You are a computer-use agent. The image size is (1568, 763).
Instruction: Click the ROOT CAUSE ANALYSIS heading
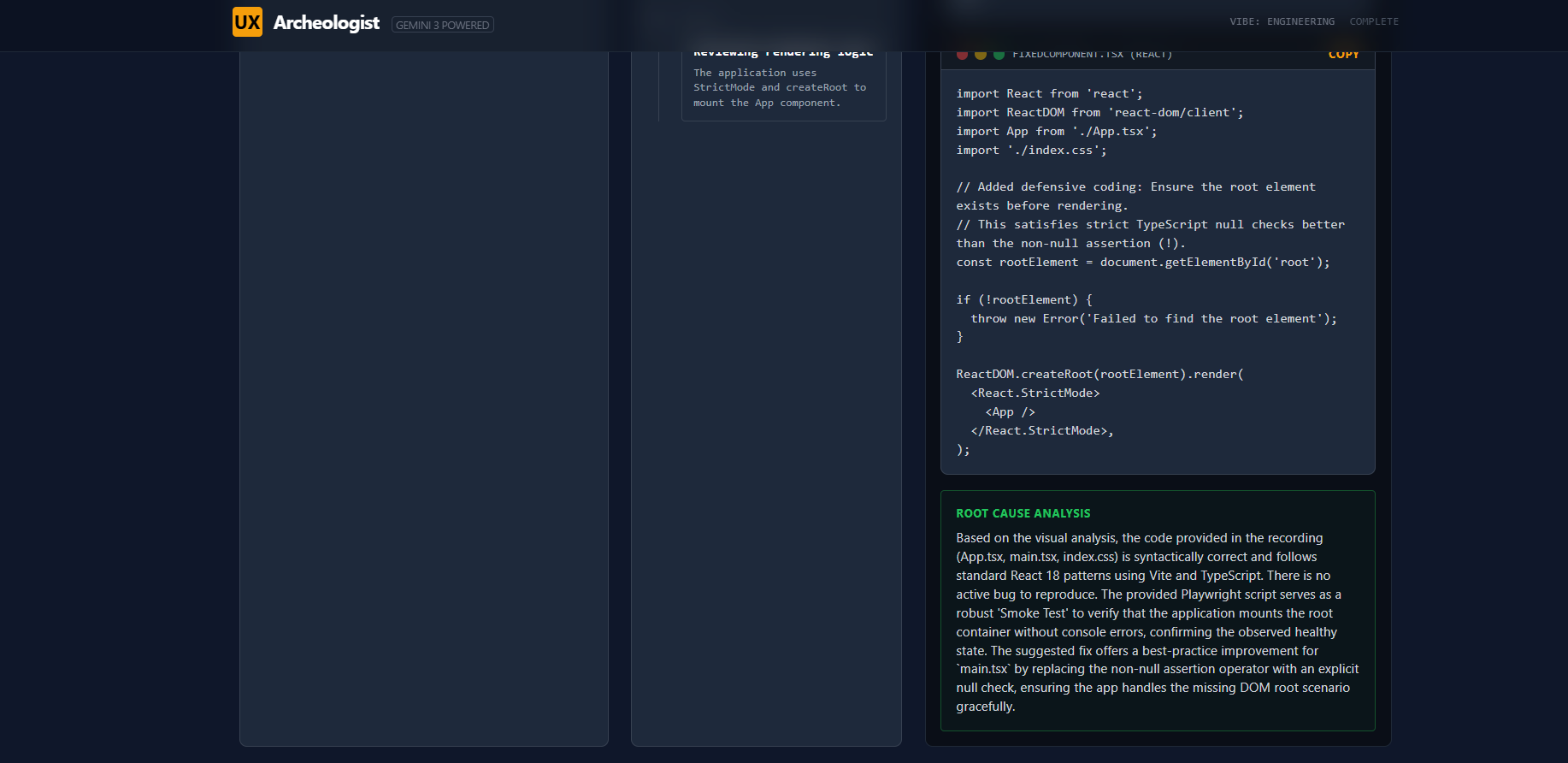coord(1023,513)
